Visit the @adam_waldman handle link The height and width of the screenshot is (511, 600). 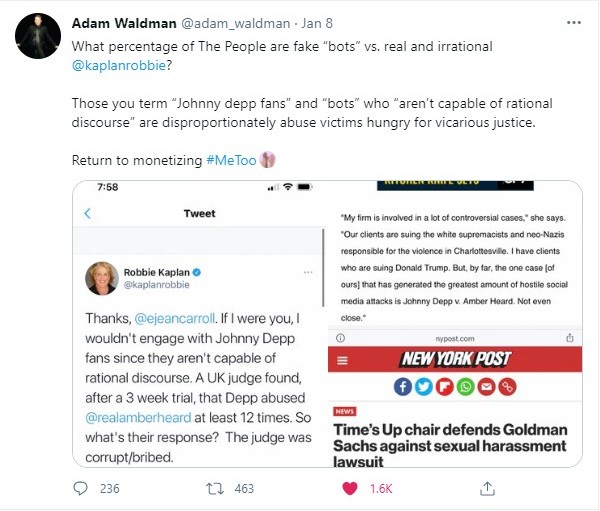[235, 23]
